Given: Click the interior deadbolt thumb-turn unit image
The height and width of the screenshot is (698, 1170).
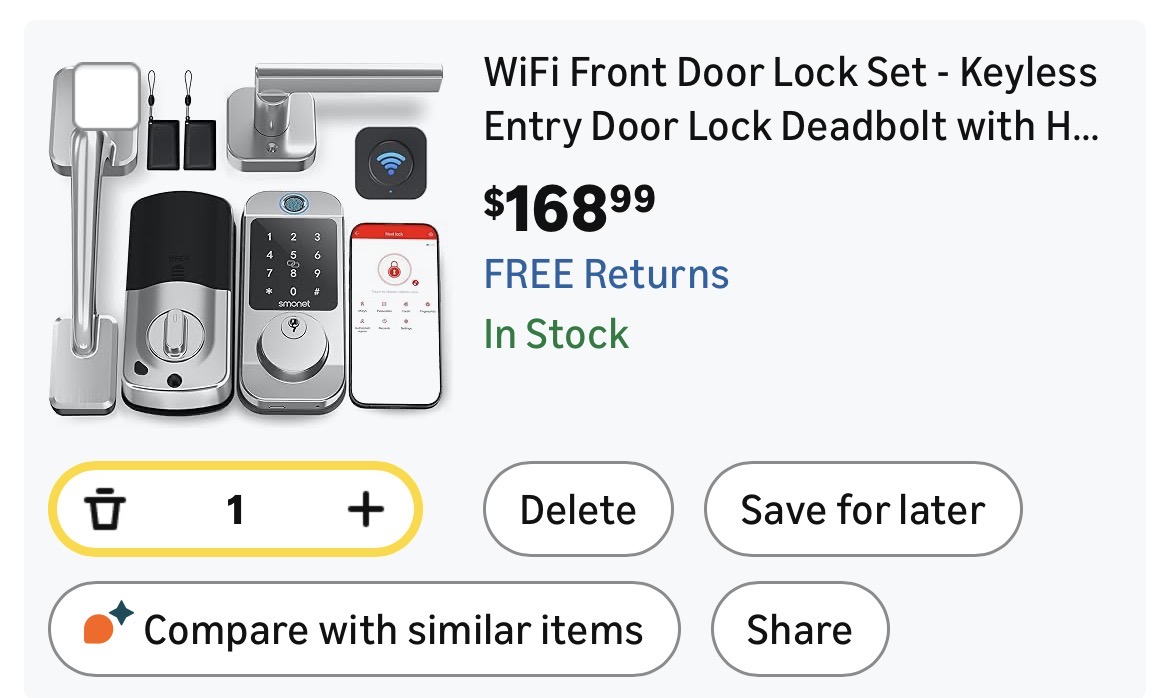Looking at the screenshot, I should click(177, 305).
